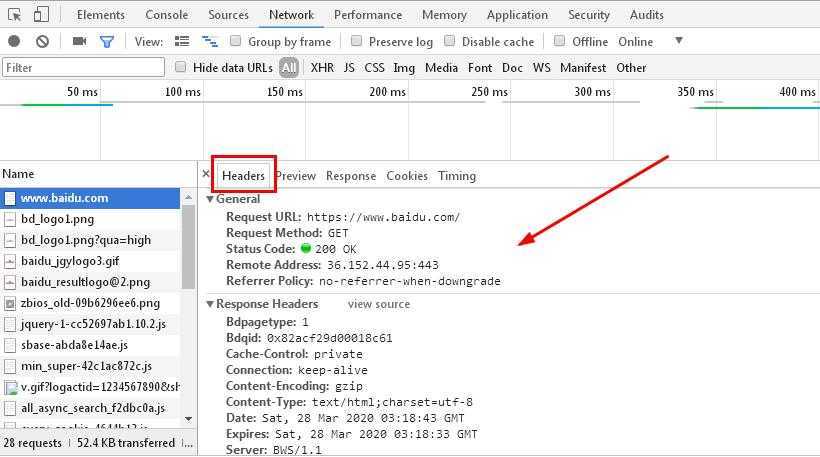Check Hide data URLs option

pos(180,67)
